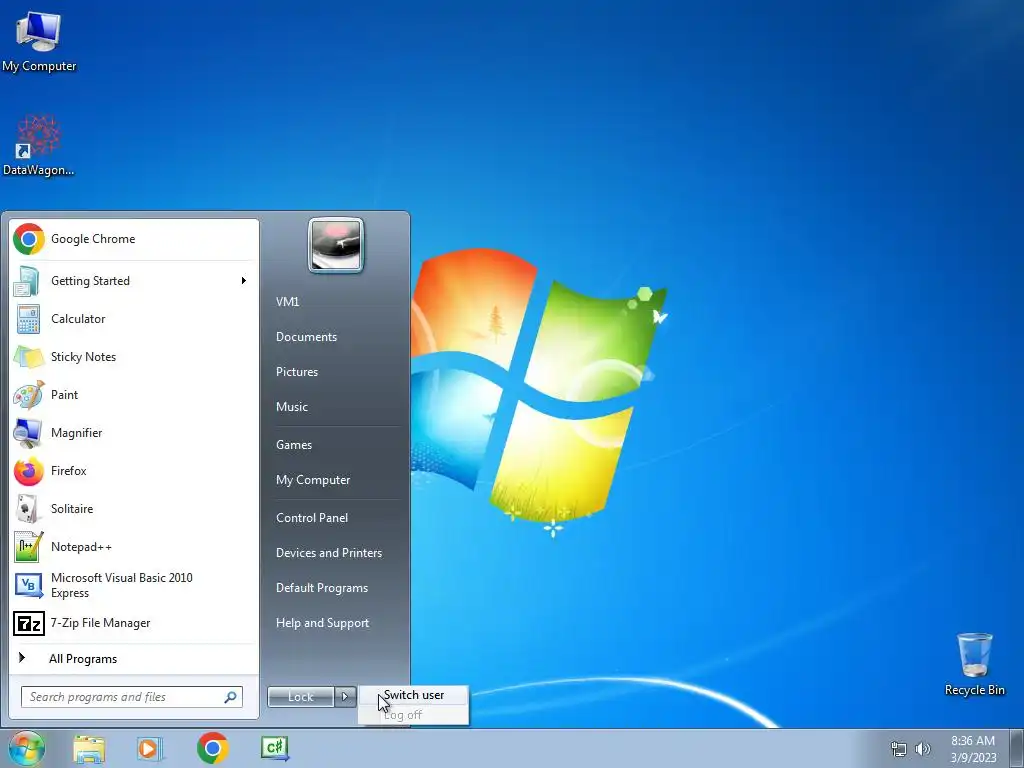The image size is (1024, 768).
Task: Choose Log off from power menu
Action: [414, 714]
